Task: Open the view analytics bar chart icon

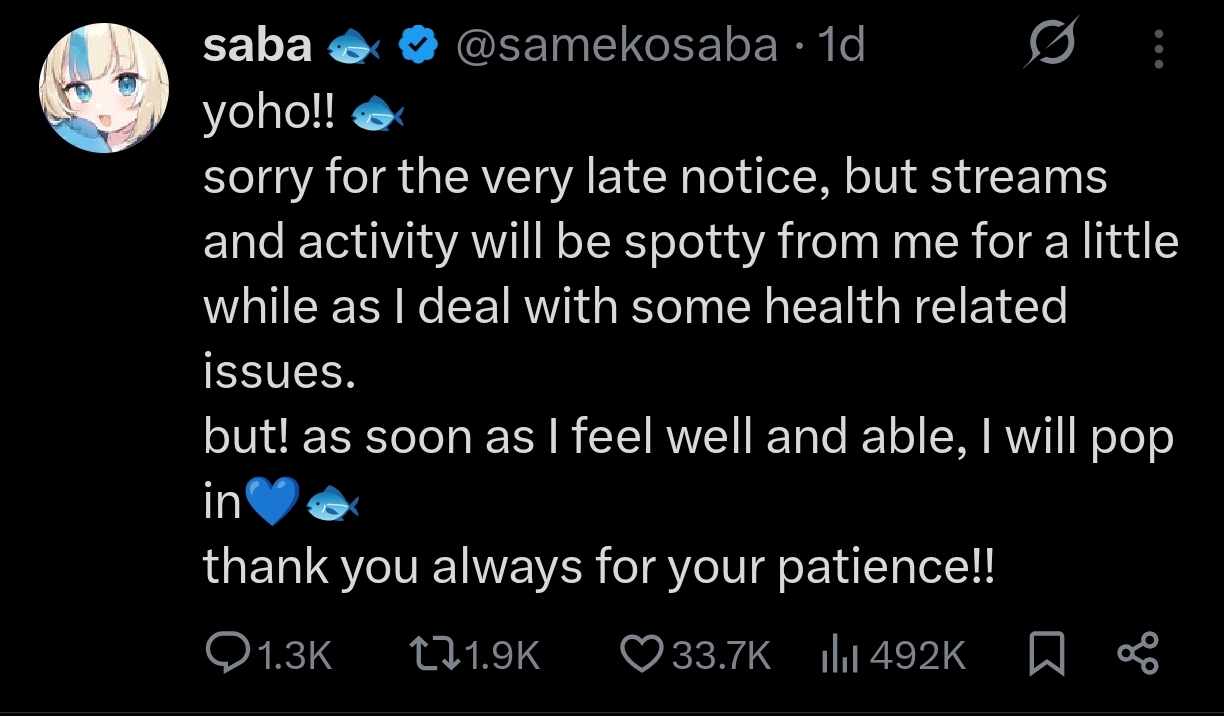Action: [836, 655]
